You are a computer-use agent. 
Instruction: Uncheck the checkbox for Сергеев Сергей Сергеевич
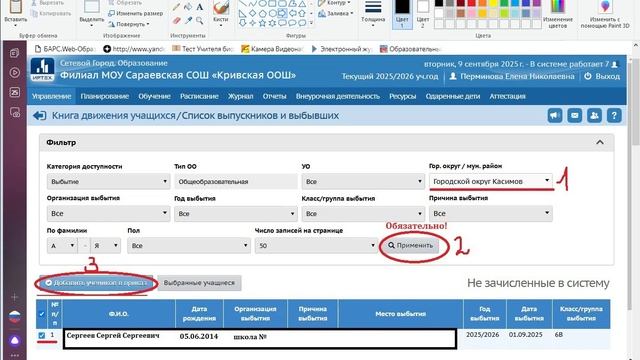[42, 335]
